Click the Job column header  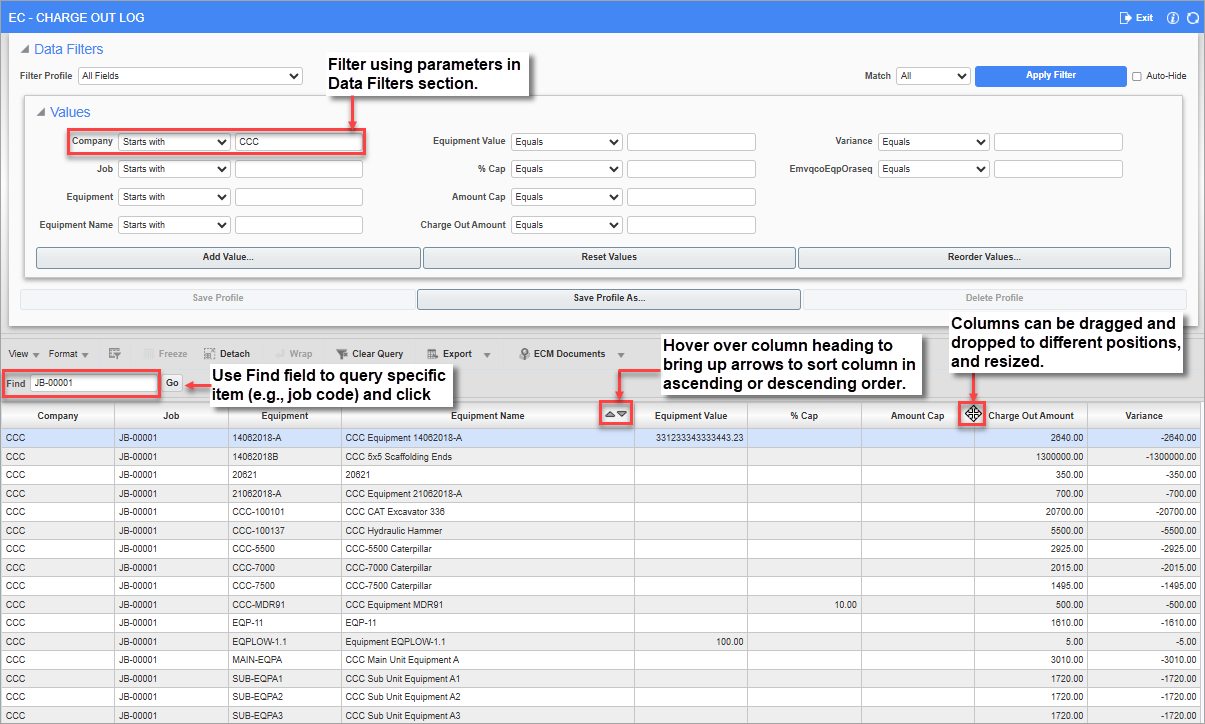(172, 416)
